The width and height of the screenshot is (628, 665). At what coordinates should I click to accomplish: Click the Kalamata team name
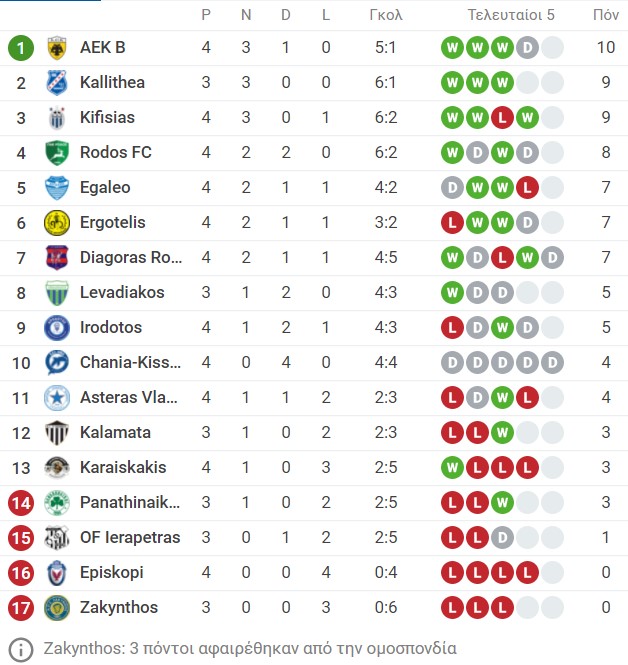coord(115,433)
